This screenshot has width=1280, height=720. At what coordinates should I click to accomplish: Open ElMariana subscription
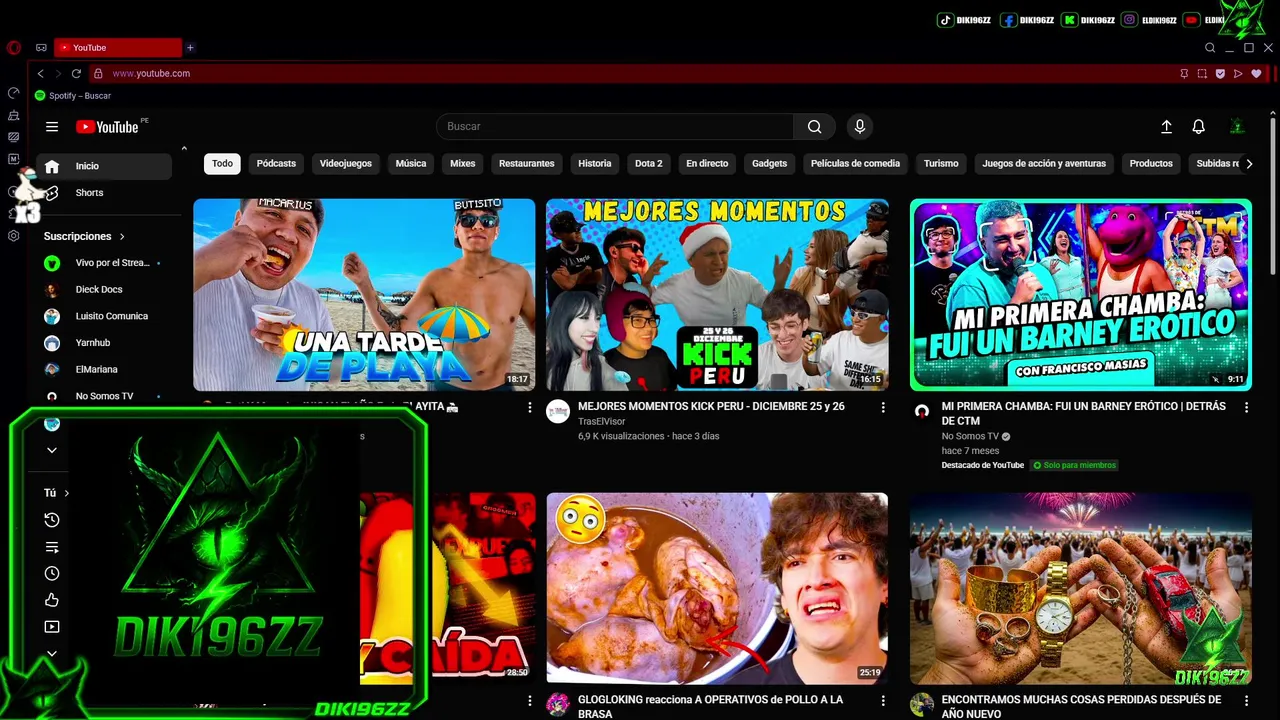coord(104,370)
